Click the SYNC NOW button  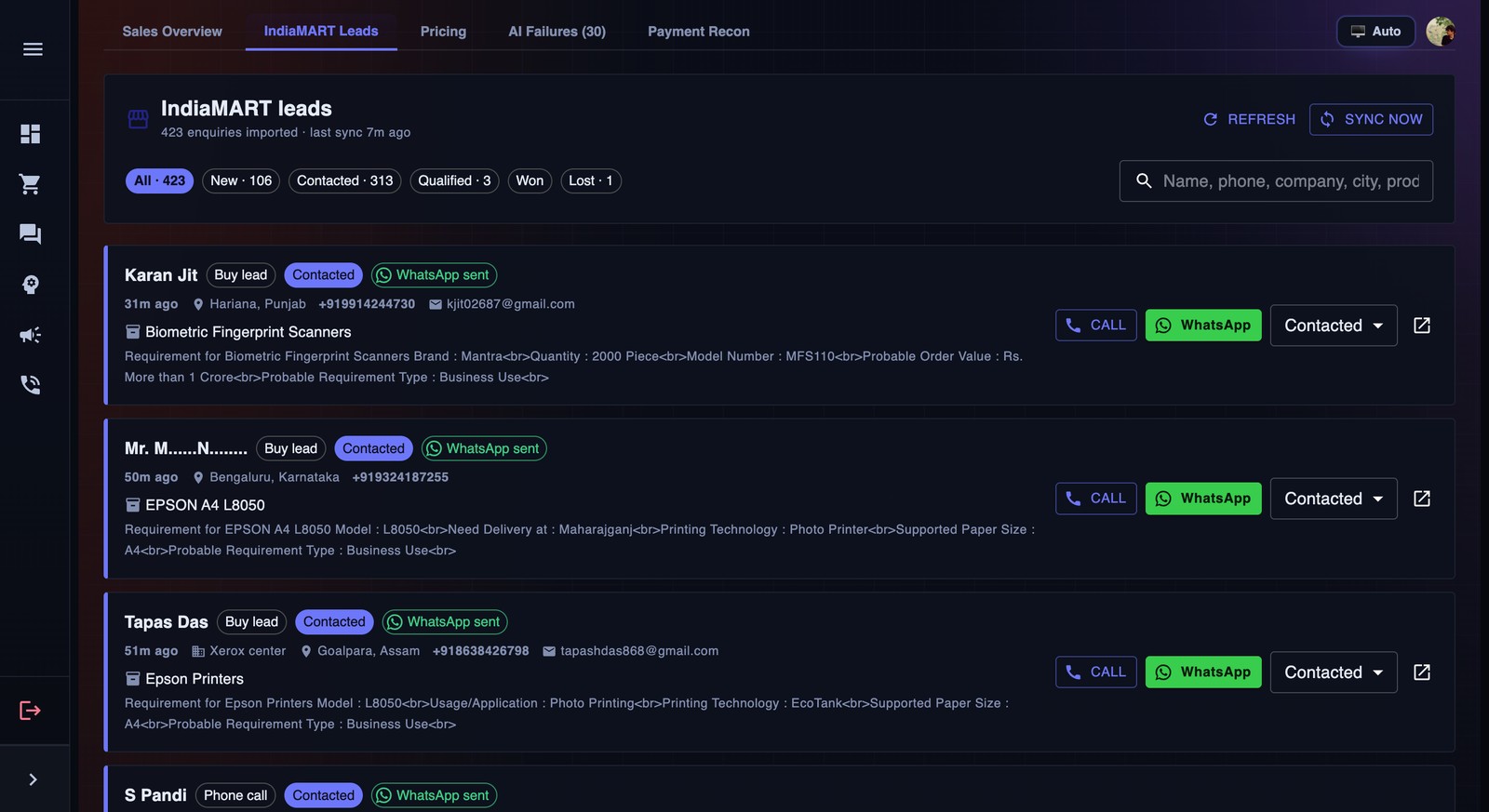tap(1371, 119)
